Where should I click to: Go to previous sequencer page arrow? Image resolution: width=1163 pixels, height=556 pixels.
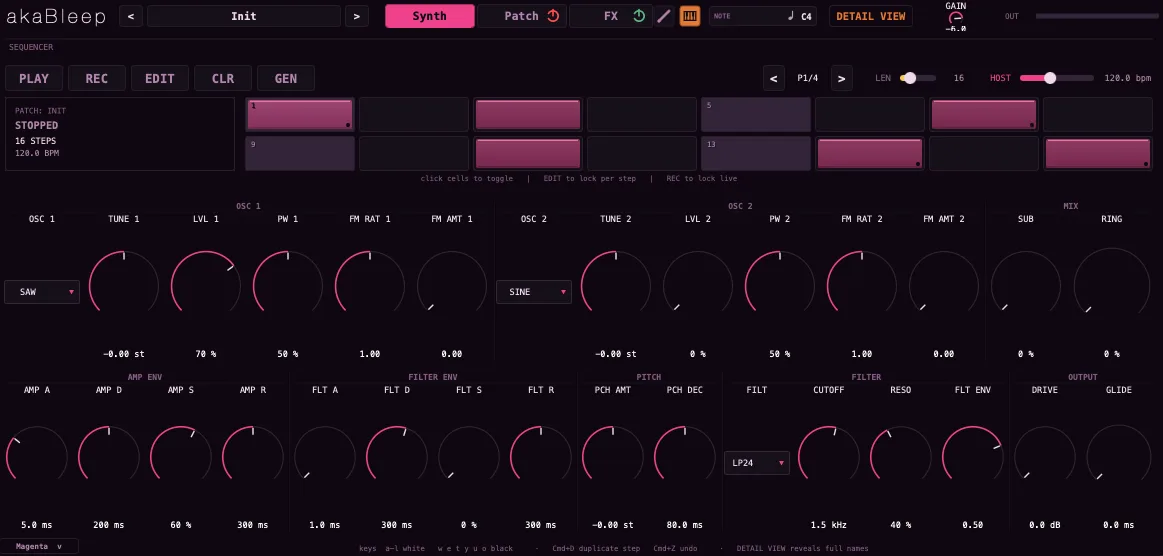click(774, 78)
